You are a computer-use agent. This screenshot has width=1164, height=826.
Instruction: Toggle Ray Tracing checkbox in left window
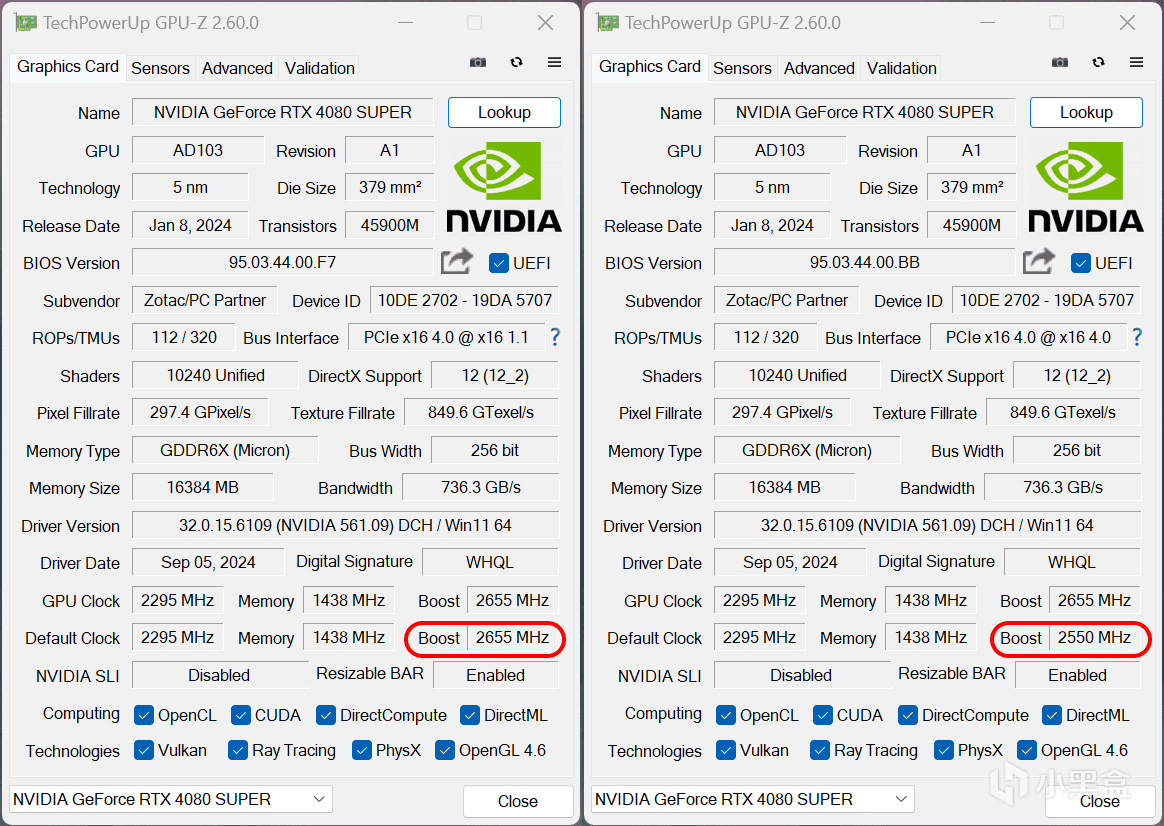(x=238, y=750)
